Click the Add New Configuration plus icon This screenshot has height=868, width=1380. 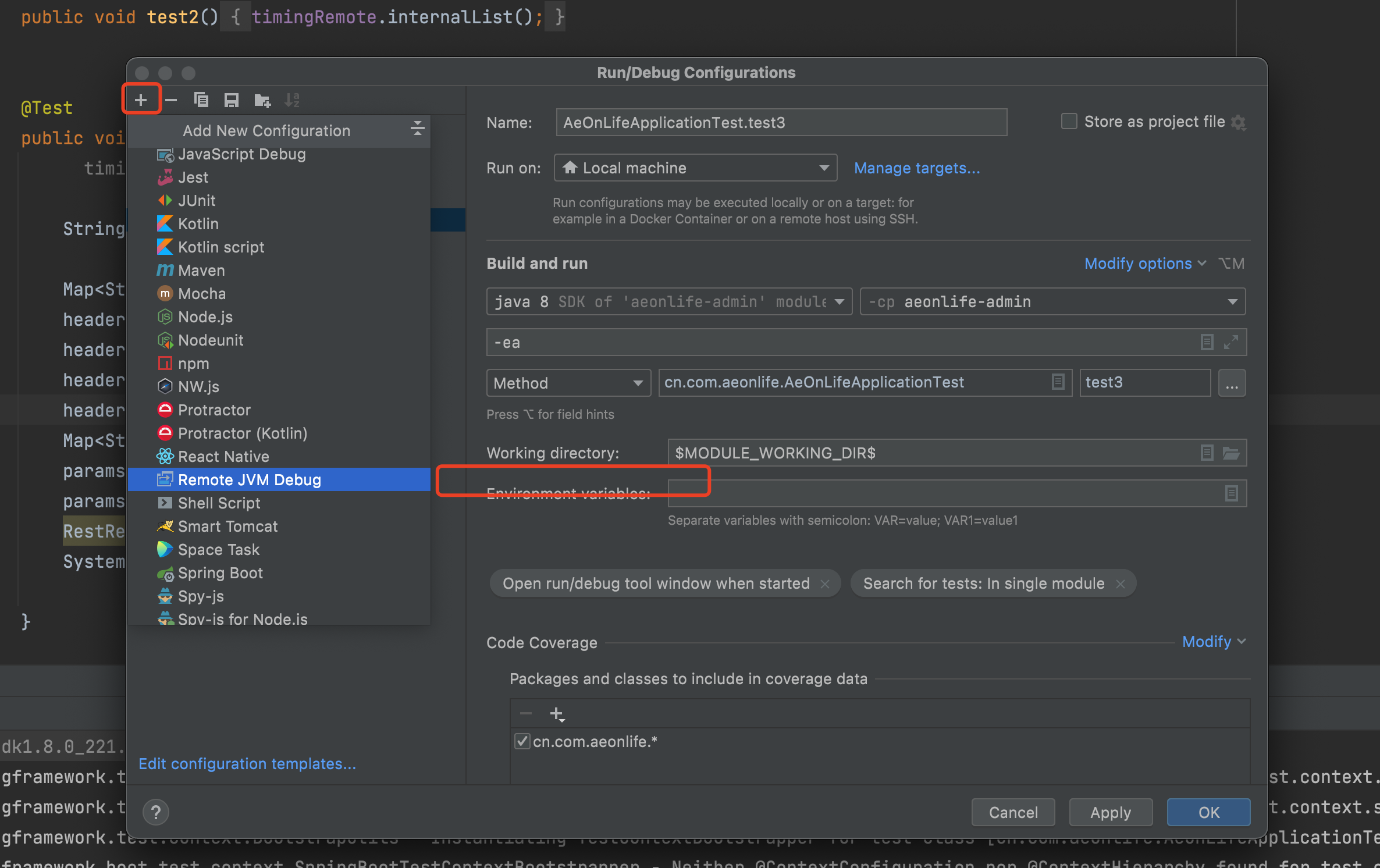tap(141, 100)
